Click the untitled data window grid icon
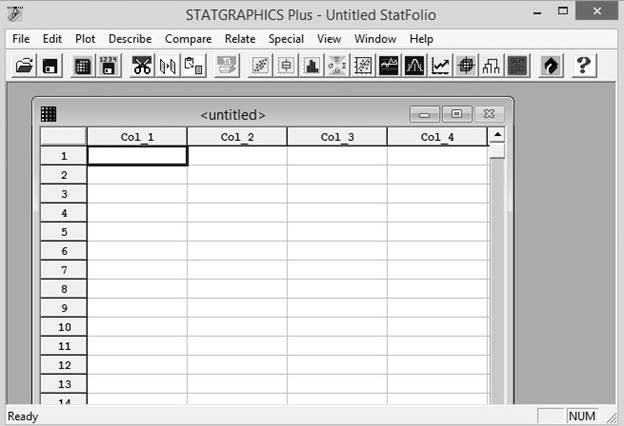The image size is (624, 426). [49, 114]
